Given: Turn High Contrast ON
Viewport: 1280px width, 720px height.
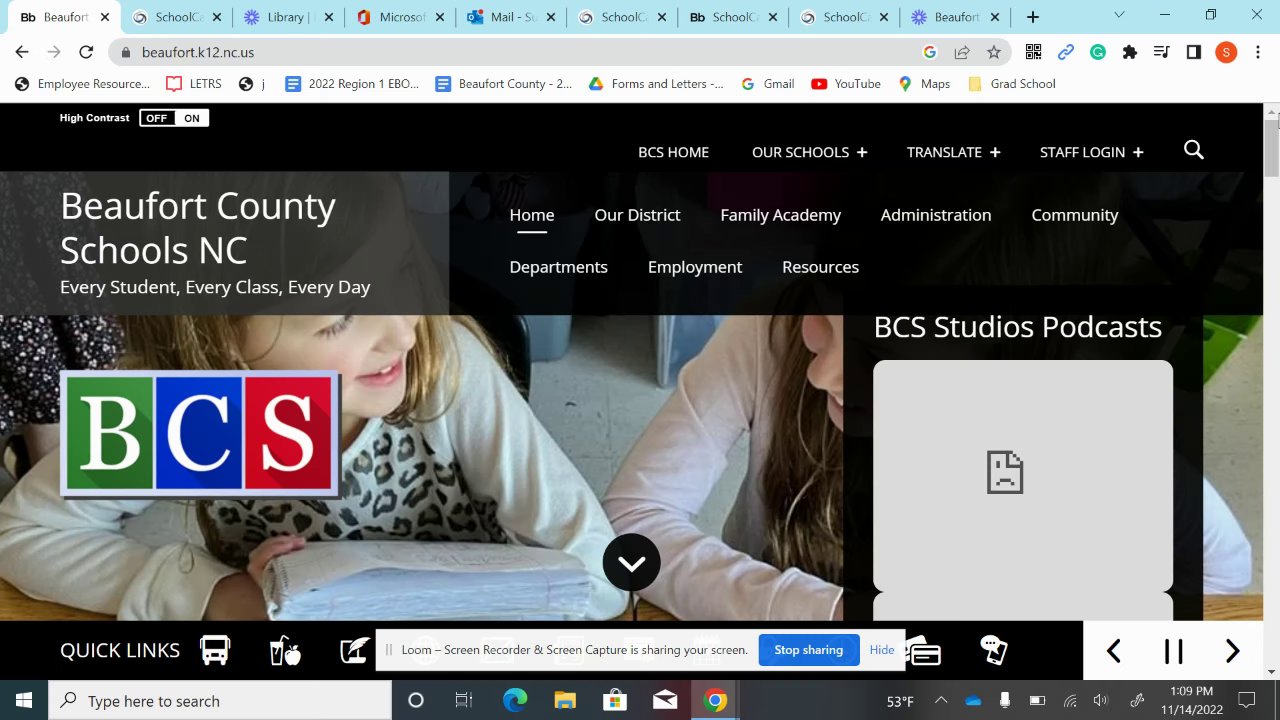Looking at the screenshot, I should point(192,118).
